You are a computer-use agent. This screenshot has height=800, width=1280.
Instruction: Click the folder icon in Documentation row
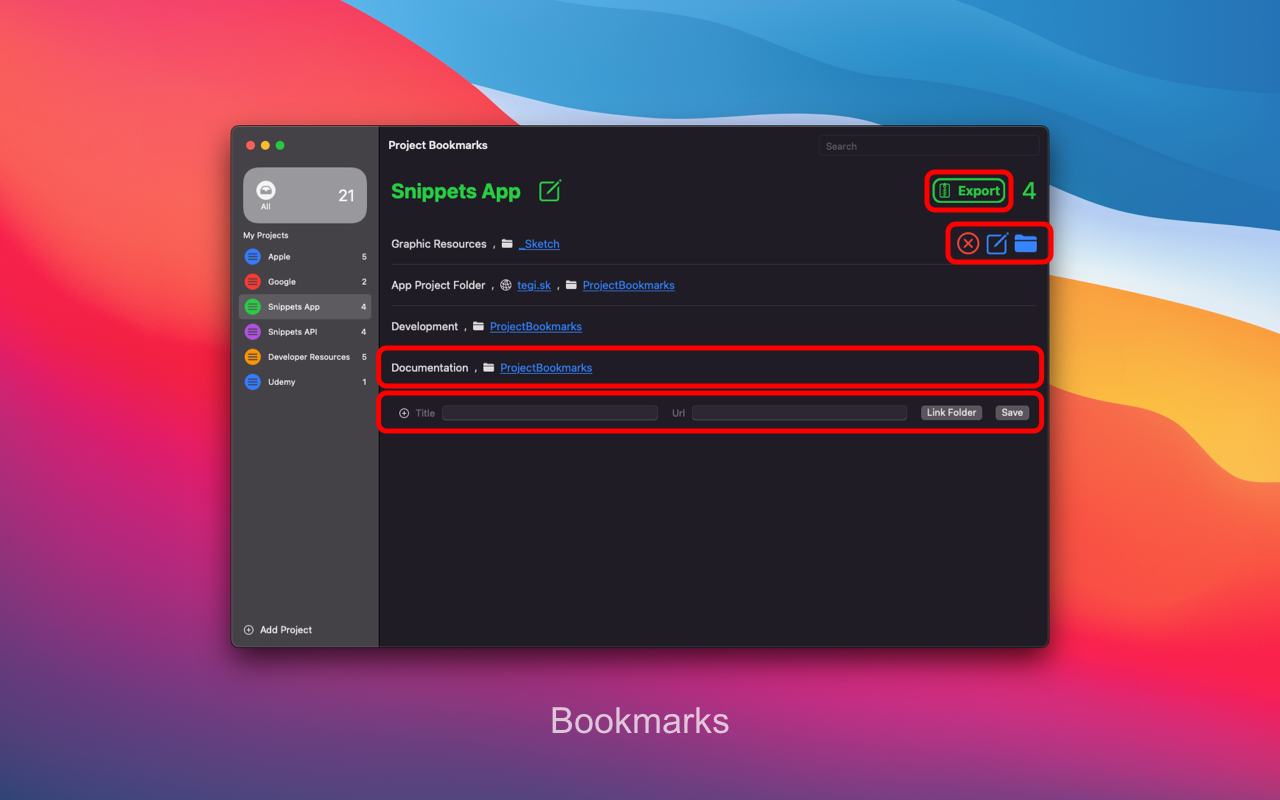489,368
